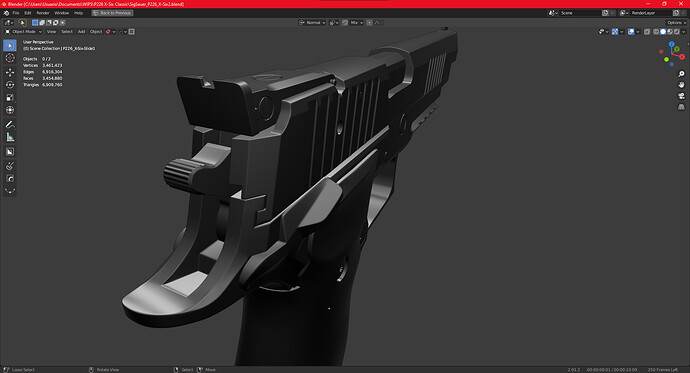
Task: Open the proportional falloff curve selector
Action: coord(379,22)
